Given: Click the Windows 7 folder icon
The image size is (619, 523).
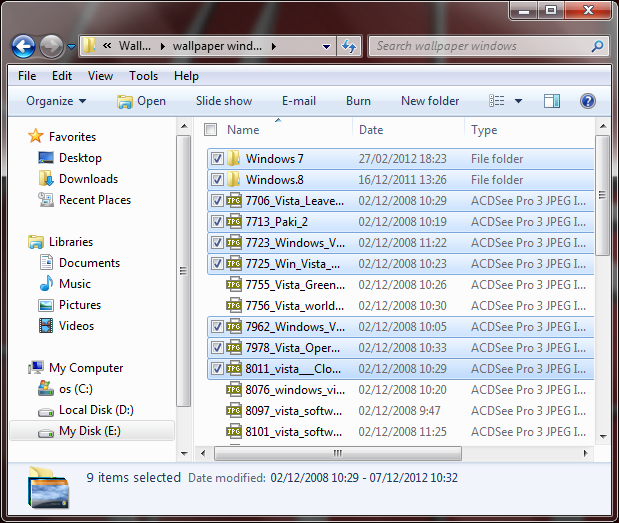Looking at the screenshot, I should click(234, 158).
